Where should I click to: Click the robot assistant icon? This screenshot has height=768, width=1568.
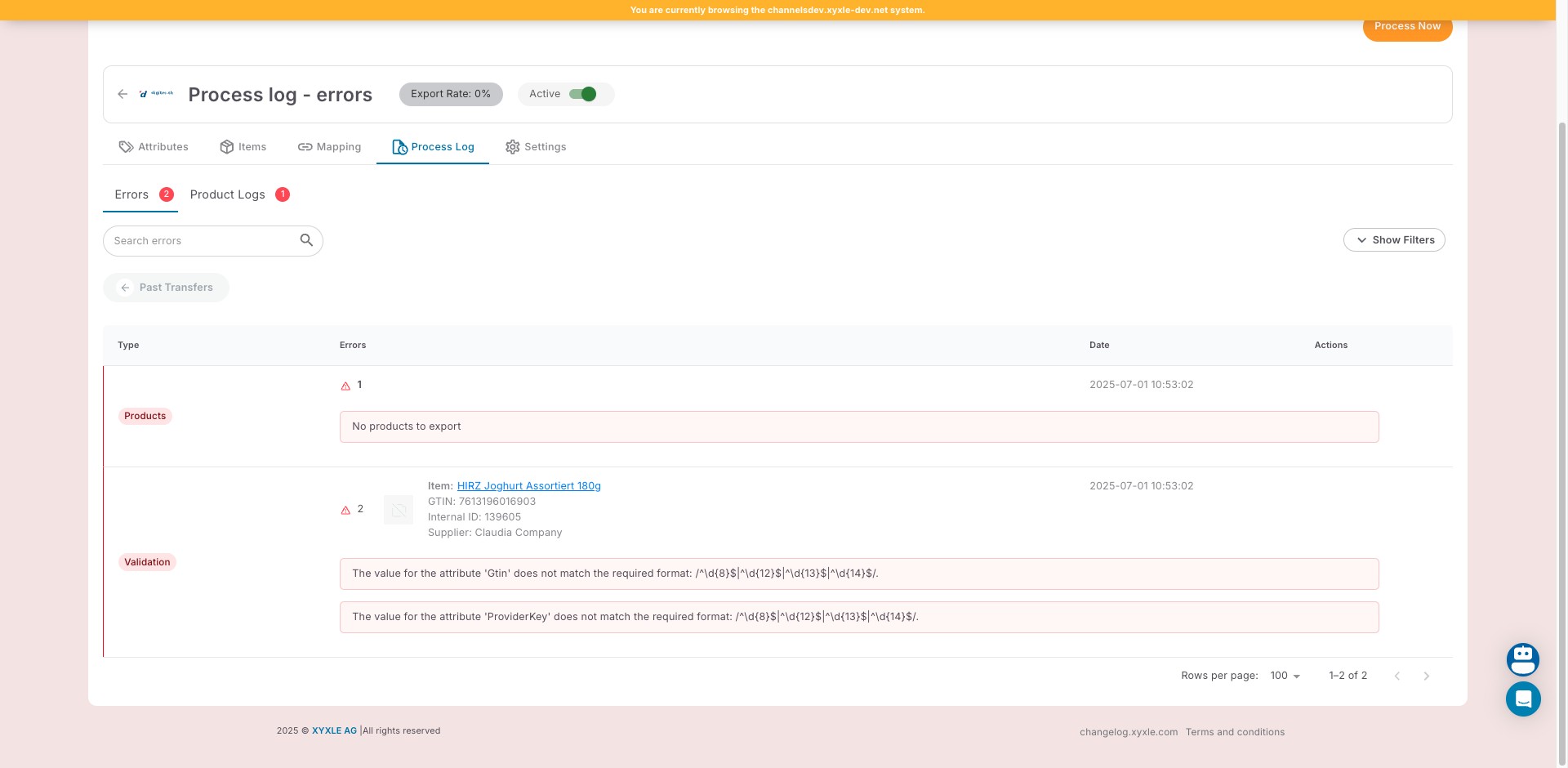(x=1523, y=659)
